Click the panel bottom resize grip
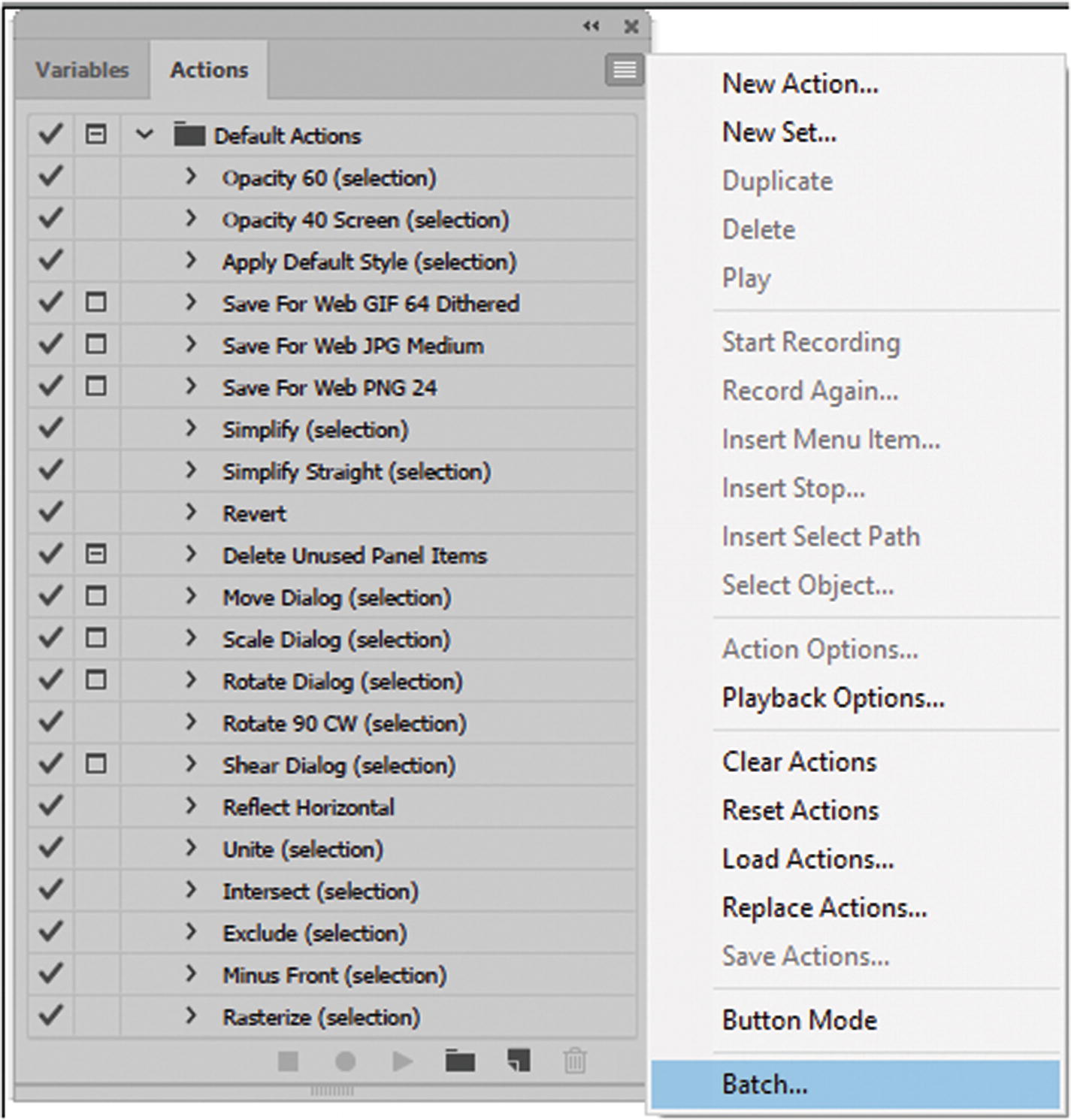The width and height of the screenshot is (1071, 1120). [331, 1090]
